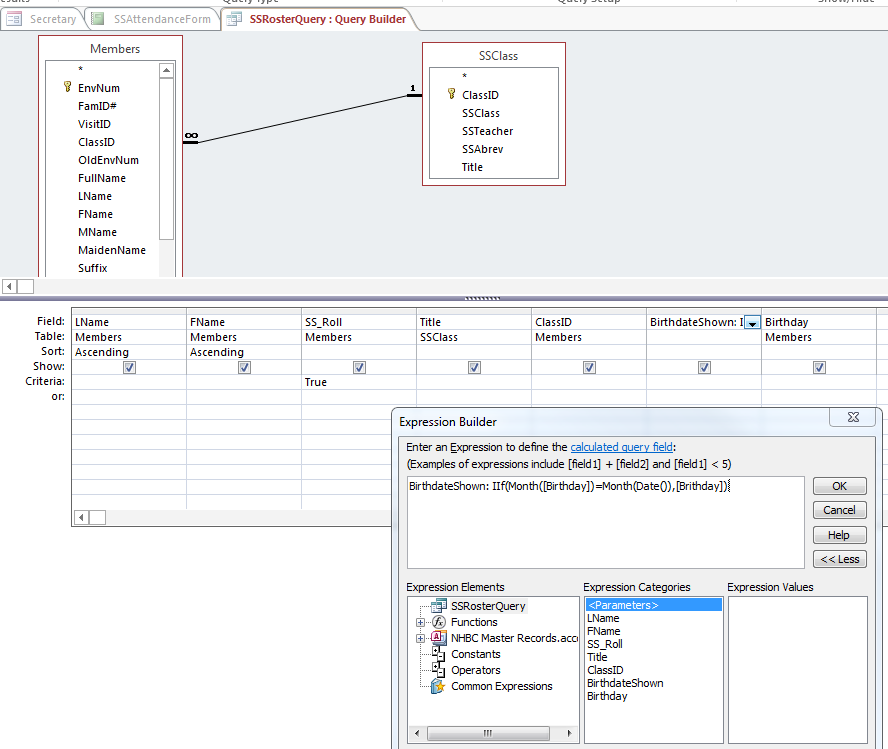Open the BirthdateShown field dropdown arrow
The image size is (888, 749).
(752, 323)
